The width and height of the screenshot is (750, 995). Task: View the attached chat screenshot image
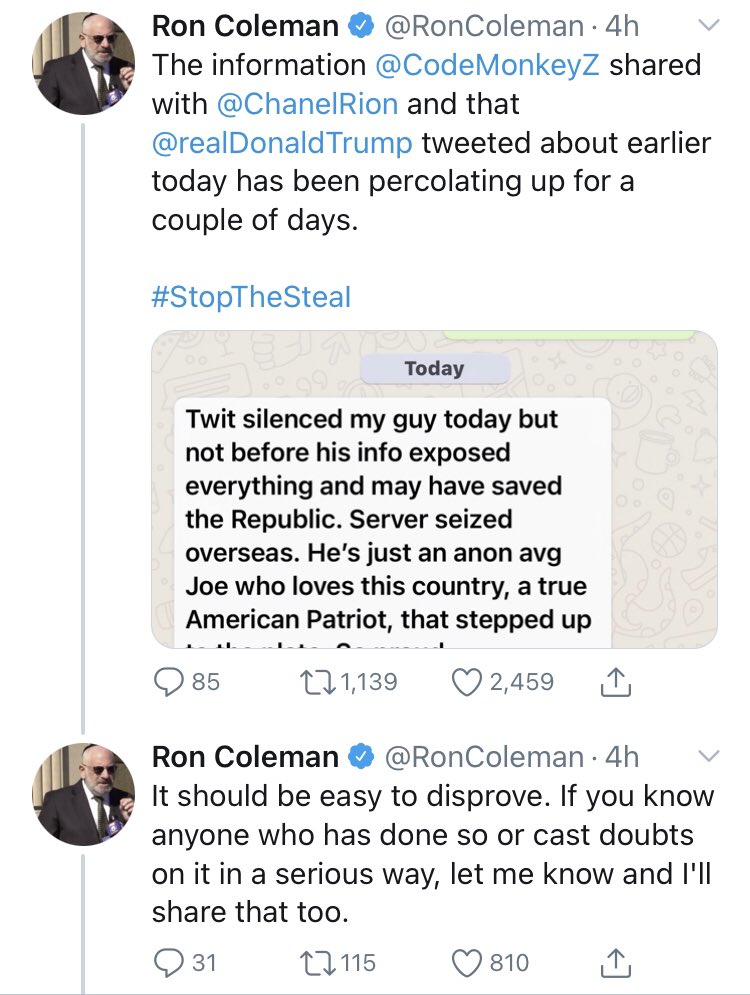[434, 490]
